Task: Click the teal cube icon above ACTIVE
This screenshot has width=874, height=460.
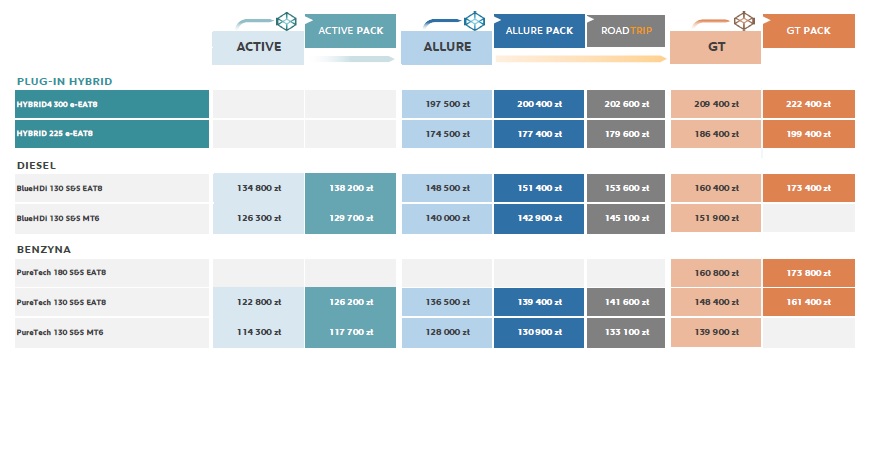Action: pyautogui.click(x=286, y=22)
